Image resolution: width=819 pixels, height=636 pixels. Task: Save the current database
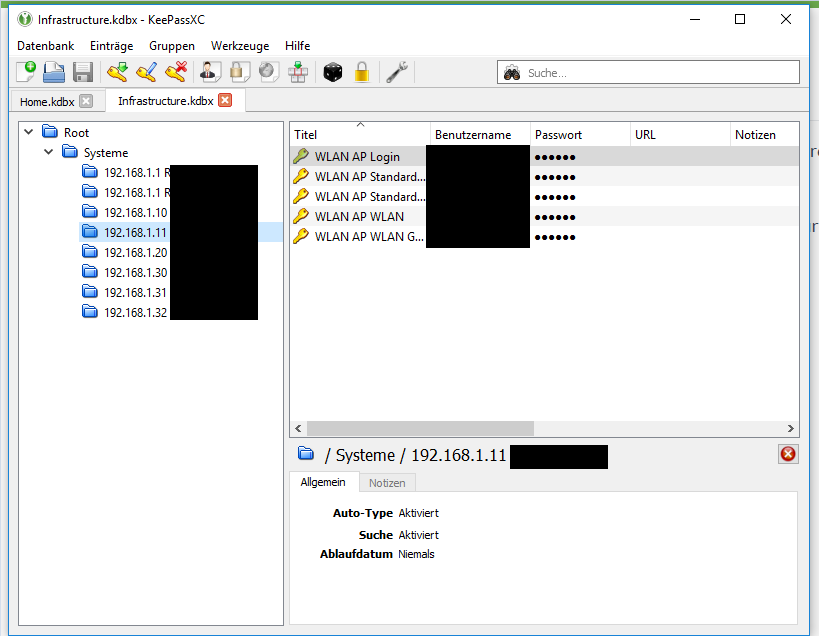pyautogui.click(x=82, y=71)
